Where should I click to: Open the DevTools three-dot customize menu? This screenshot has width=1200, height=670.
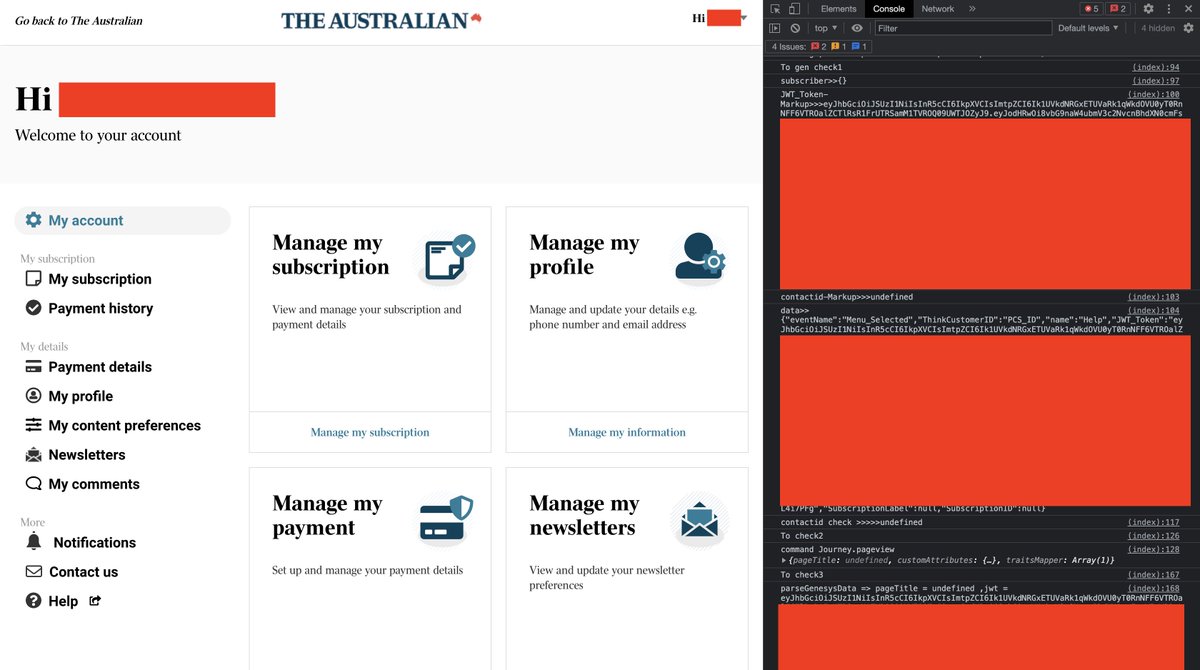1168,9
